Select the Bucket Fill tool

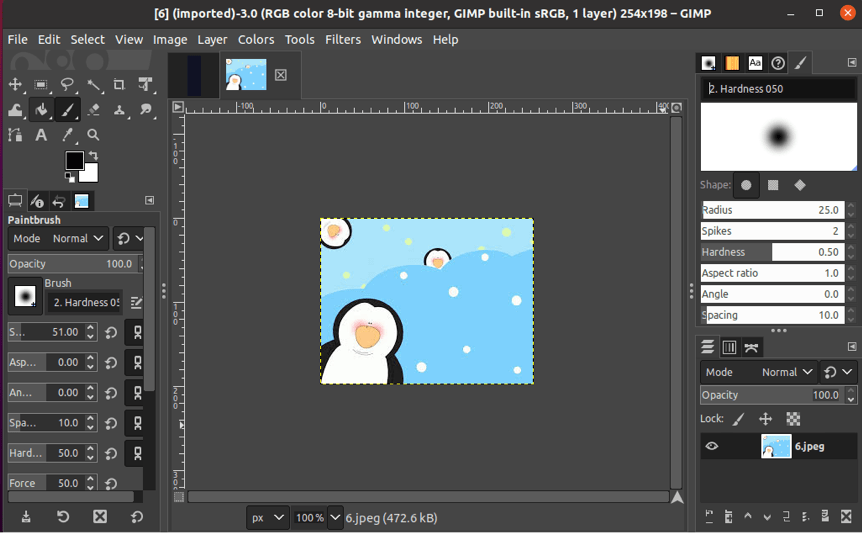click(x=41, y=110)
